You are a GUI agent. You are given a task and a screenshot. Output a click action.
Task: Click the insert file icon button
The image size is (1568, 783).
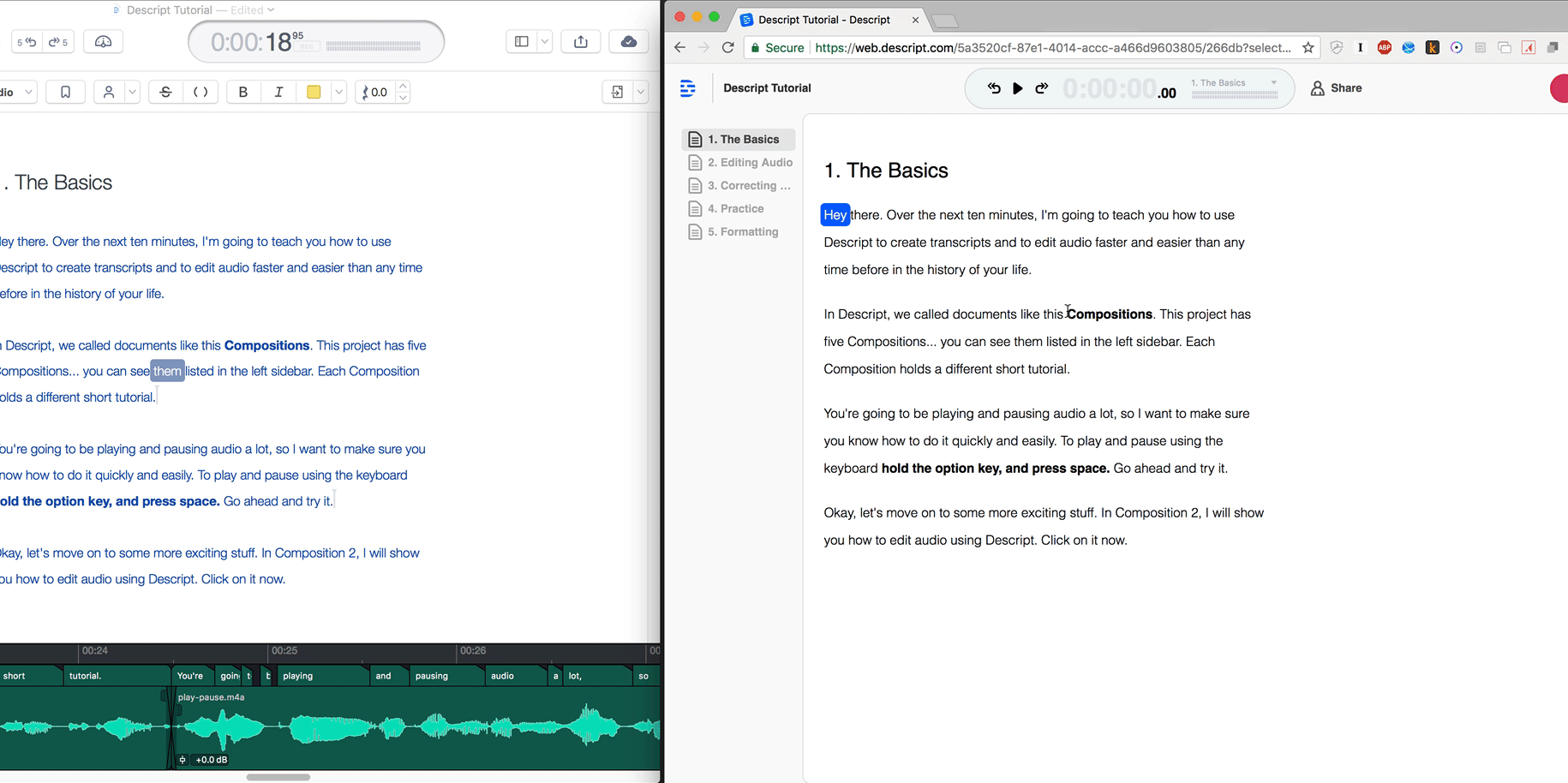[x=617, y=92]
